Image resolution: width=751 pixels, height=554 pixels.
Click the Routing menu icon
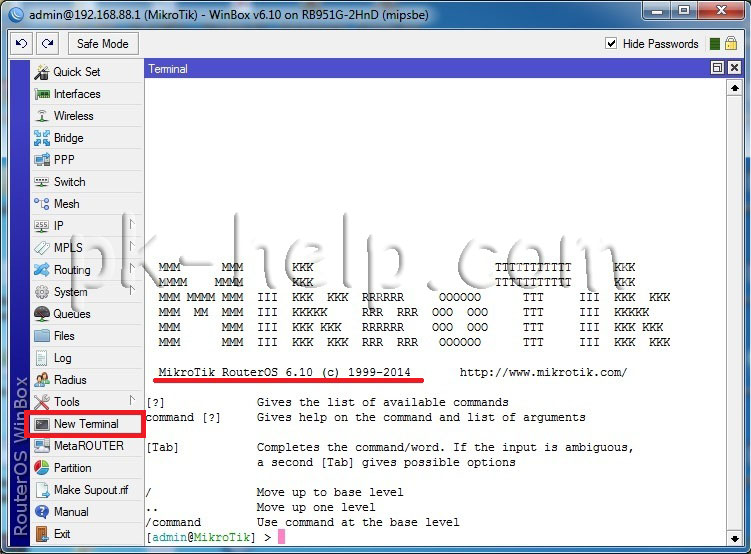coord(42,270)
